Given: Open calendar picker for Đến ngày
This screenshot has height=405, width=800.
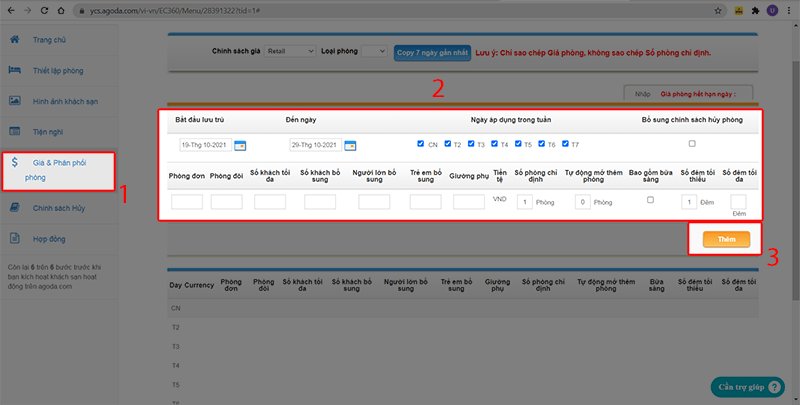Looking at the screenshot, I should tap(350, 145).
